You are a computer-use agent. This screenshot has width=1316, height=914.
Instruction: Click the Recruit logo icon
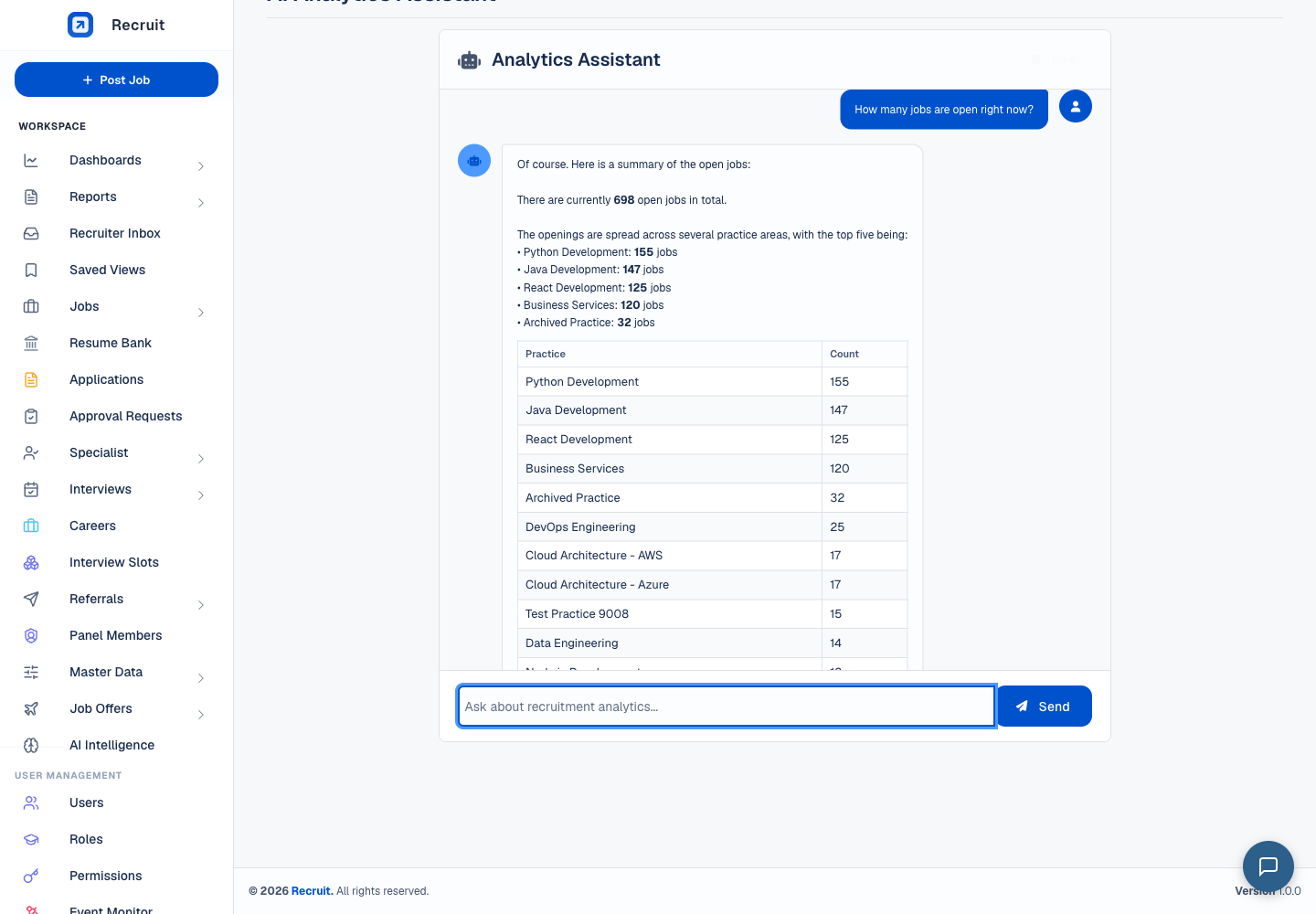[80, 25]
